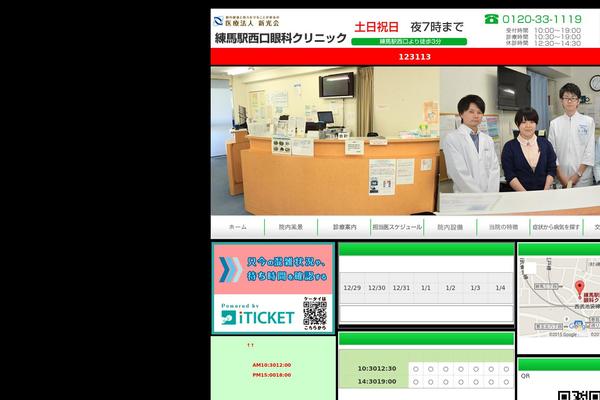
Task: Click the iTICKET logo
Action: 258,317
